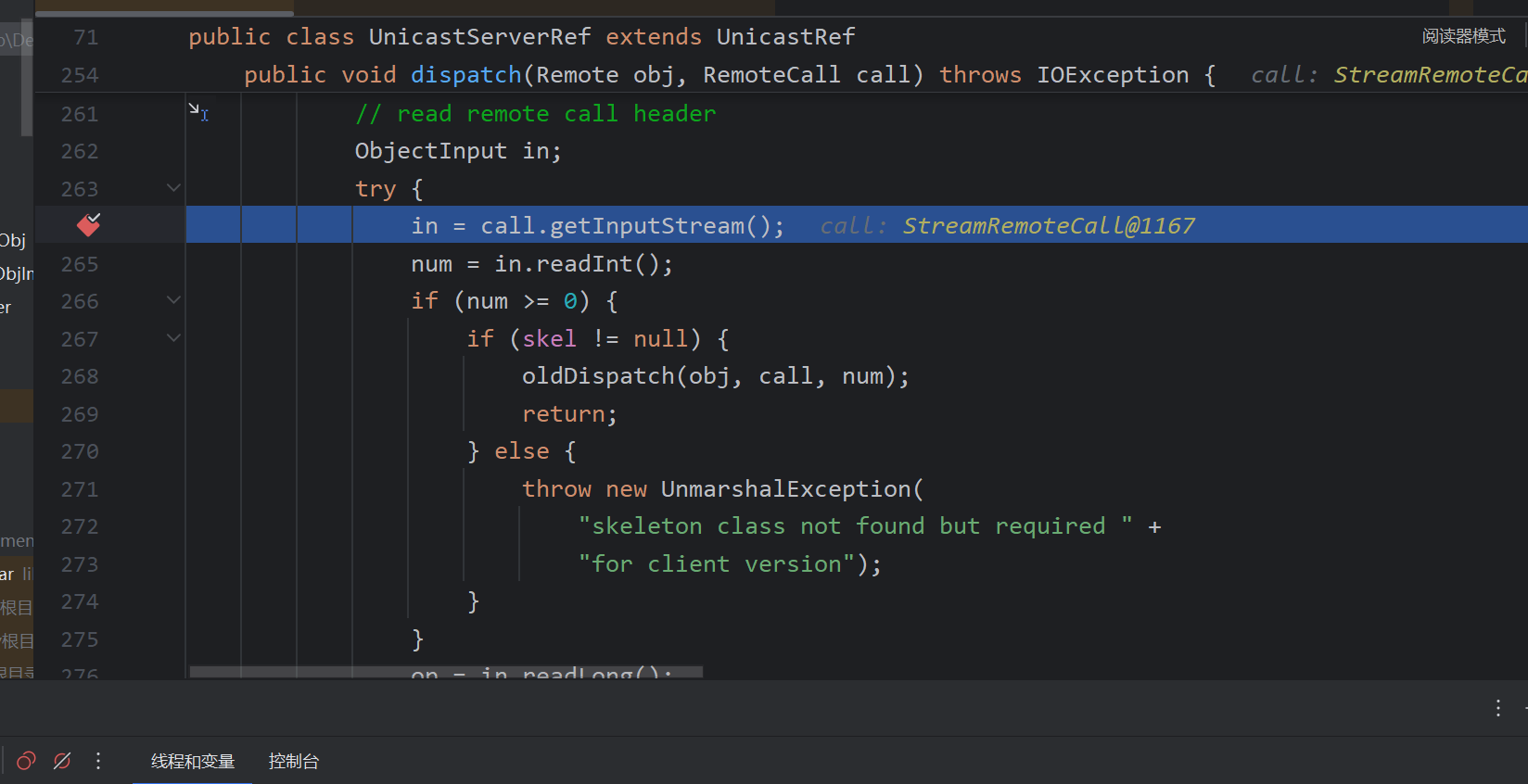Image resolution: width=1528 pixels, height=784 pixels.
Task: Open the debug toolbar's vertical dots menu
Action: pyautogui.click(x=98, y=761)
